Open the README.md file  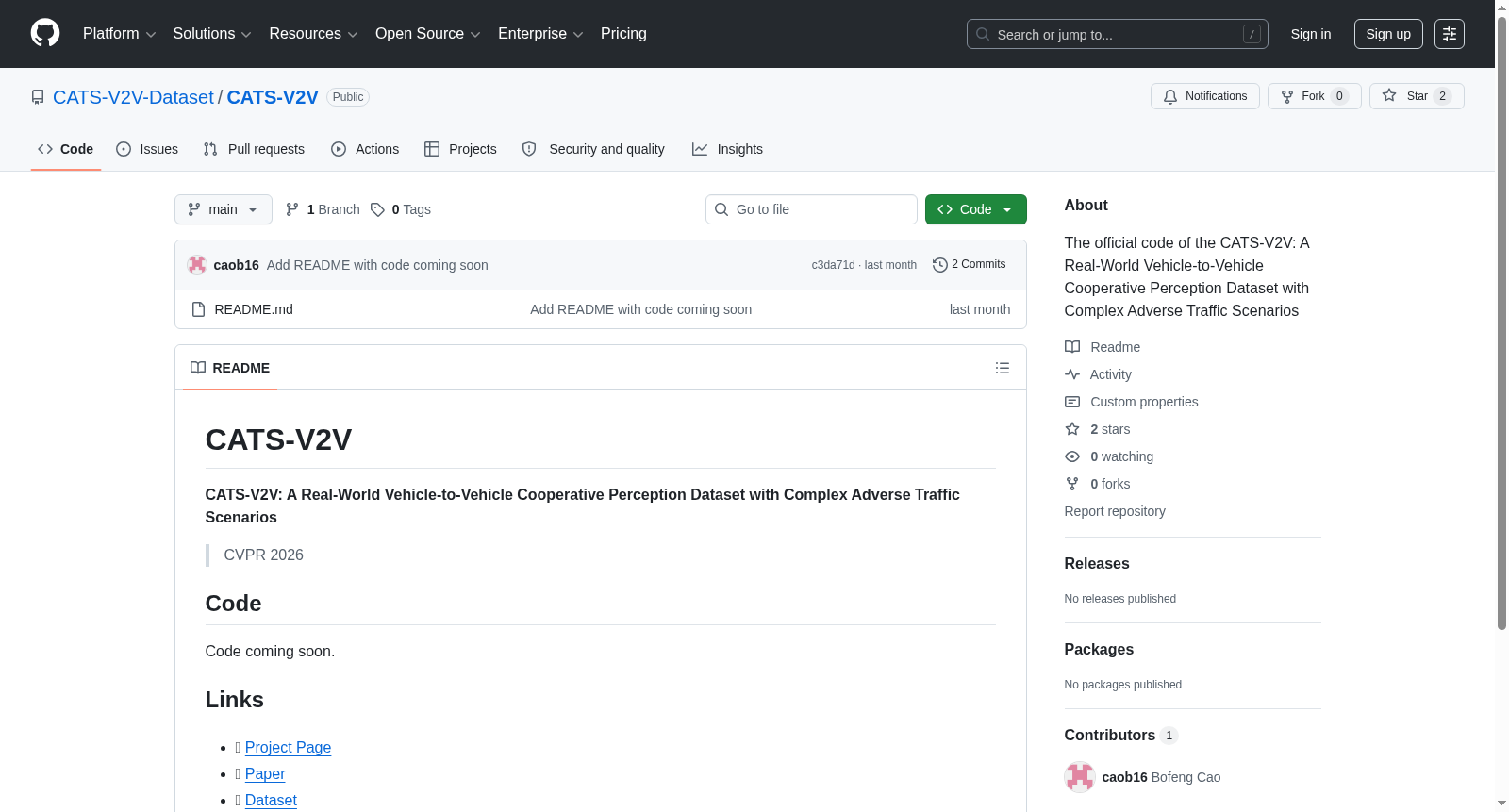point(254,309)
